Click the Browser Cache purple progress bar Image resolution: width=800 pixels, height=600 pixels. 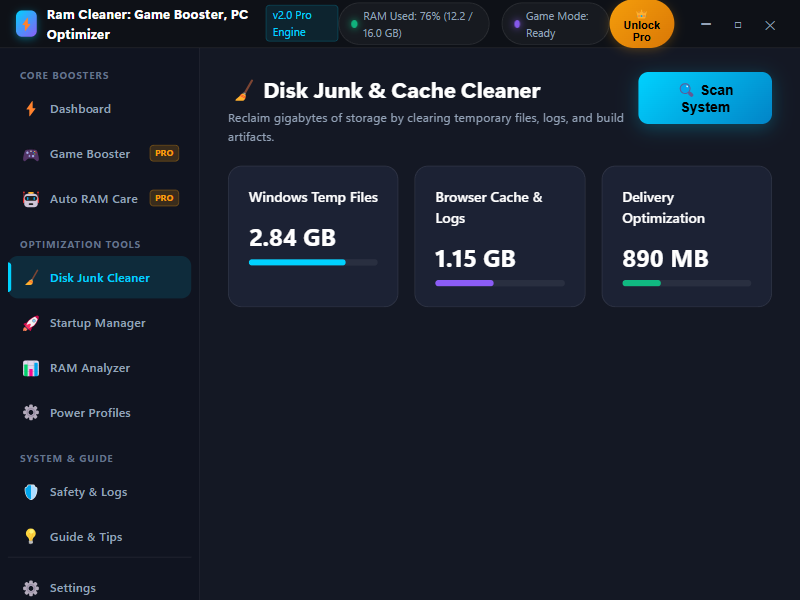tap(499, 283)
